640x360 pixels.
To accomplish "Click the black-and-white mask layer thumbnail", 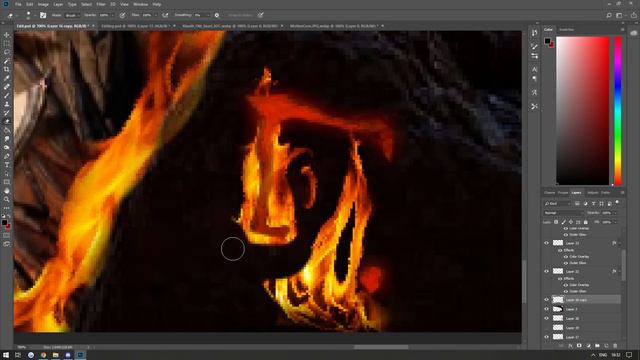I will tap(558, 309).
